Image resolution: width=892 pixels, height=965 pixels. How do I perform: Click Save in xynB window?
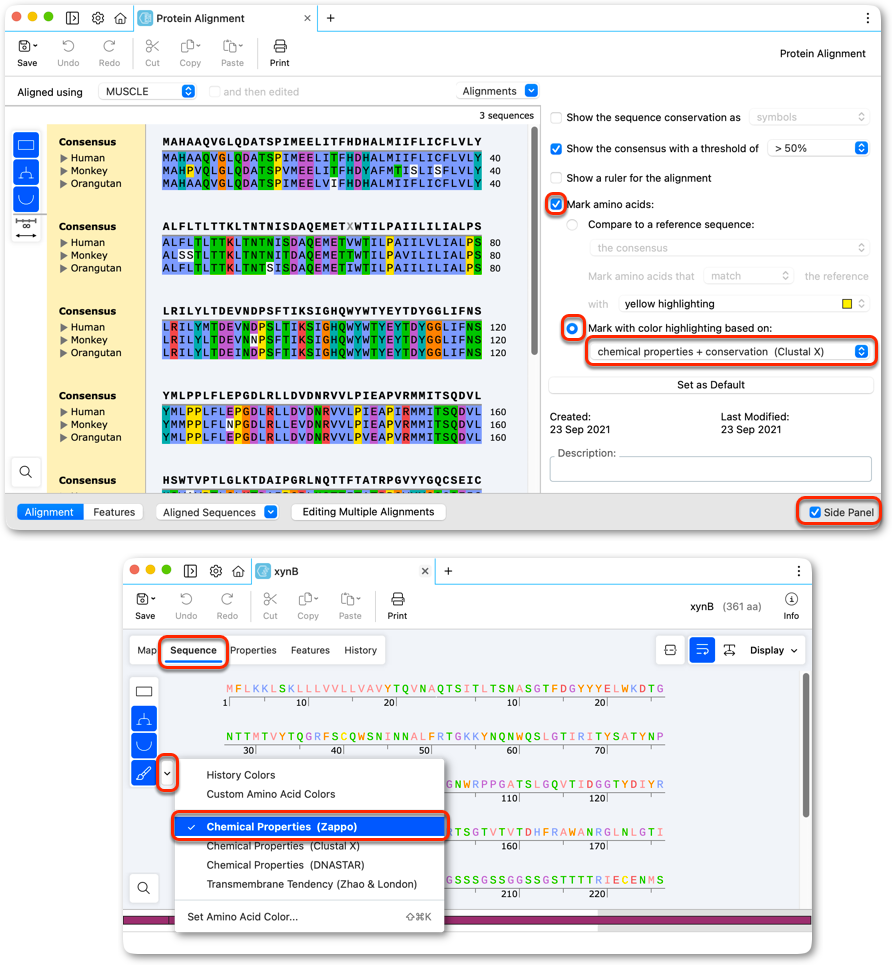[145, 606]
